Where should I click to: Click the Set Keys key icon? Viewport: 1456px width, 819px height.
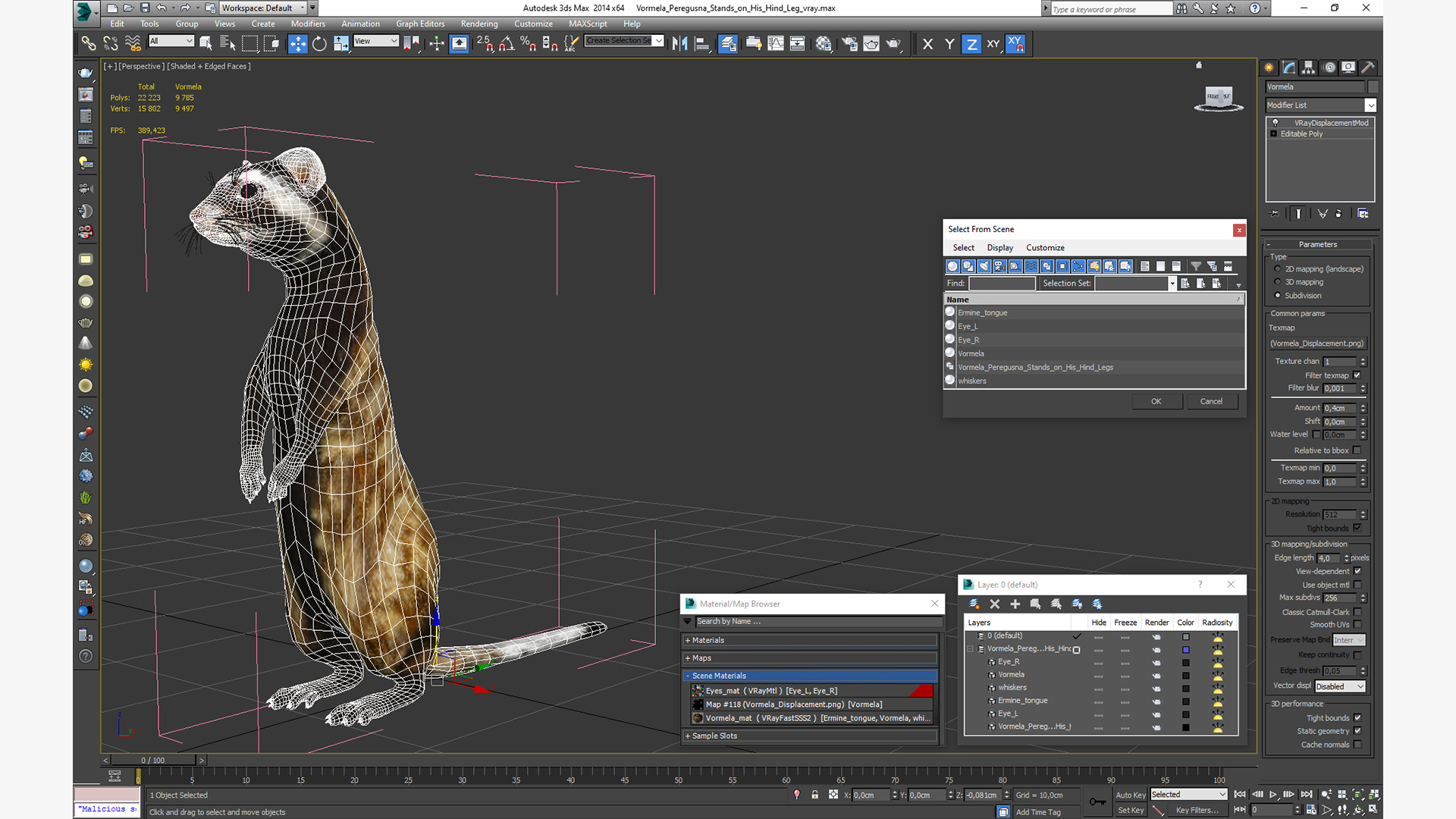coord(1097,802)
